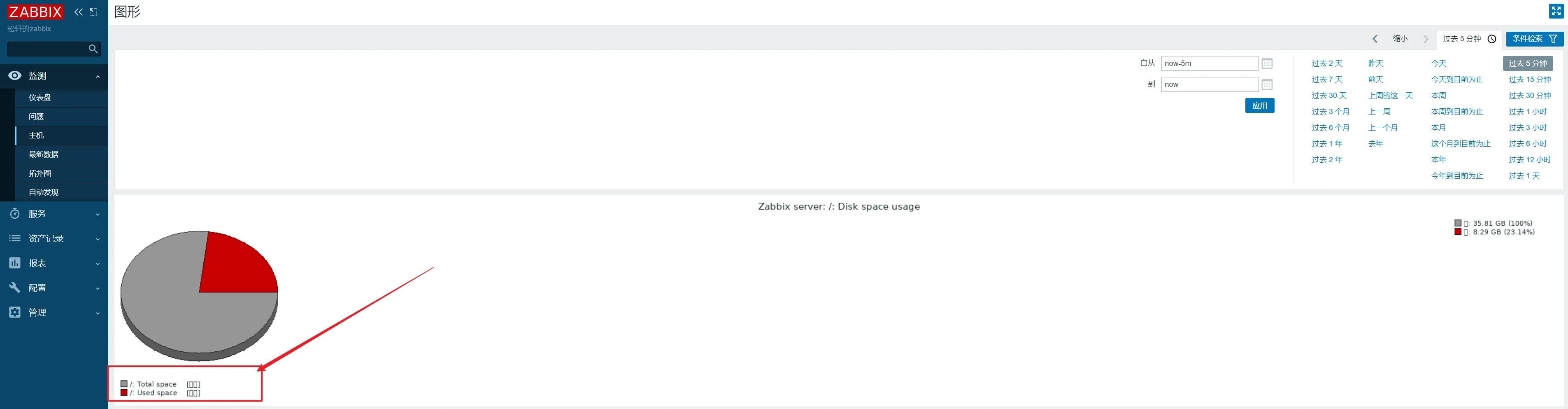This screenshot has height=409, width=1568.
Task: Switch to the 过去 5 分钟 time tab
Action: pos(1469,39)
